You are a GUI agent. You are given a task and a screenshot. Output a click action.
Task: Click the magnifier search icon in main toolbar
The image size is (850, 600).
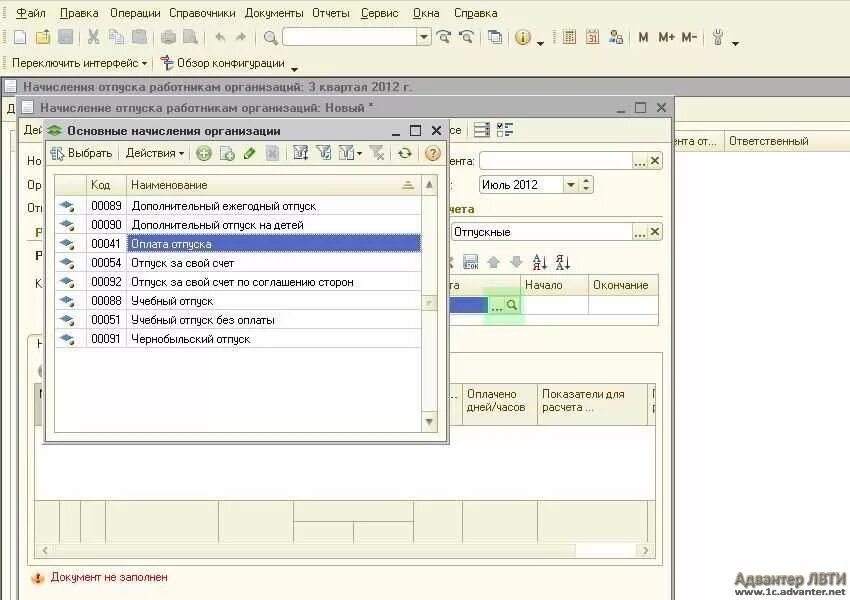pos(270,37)
